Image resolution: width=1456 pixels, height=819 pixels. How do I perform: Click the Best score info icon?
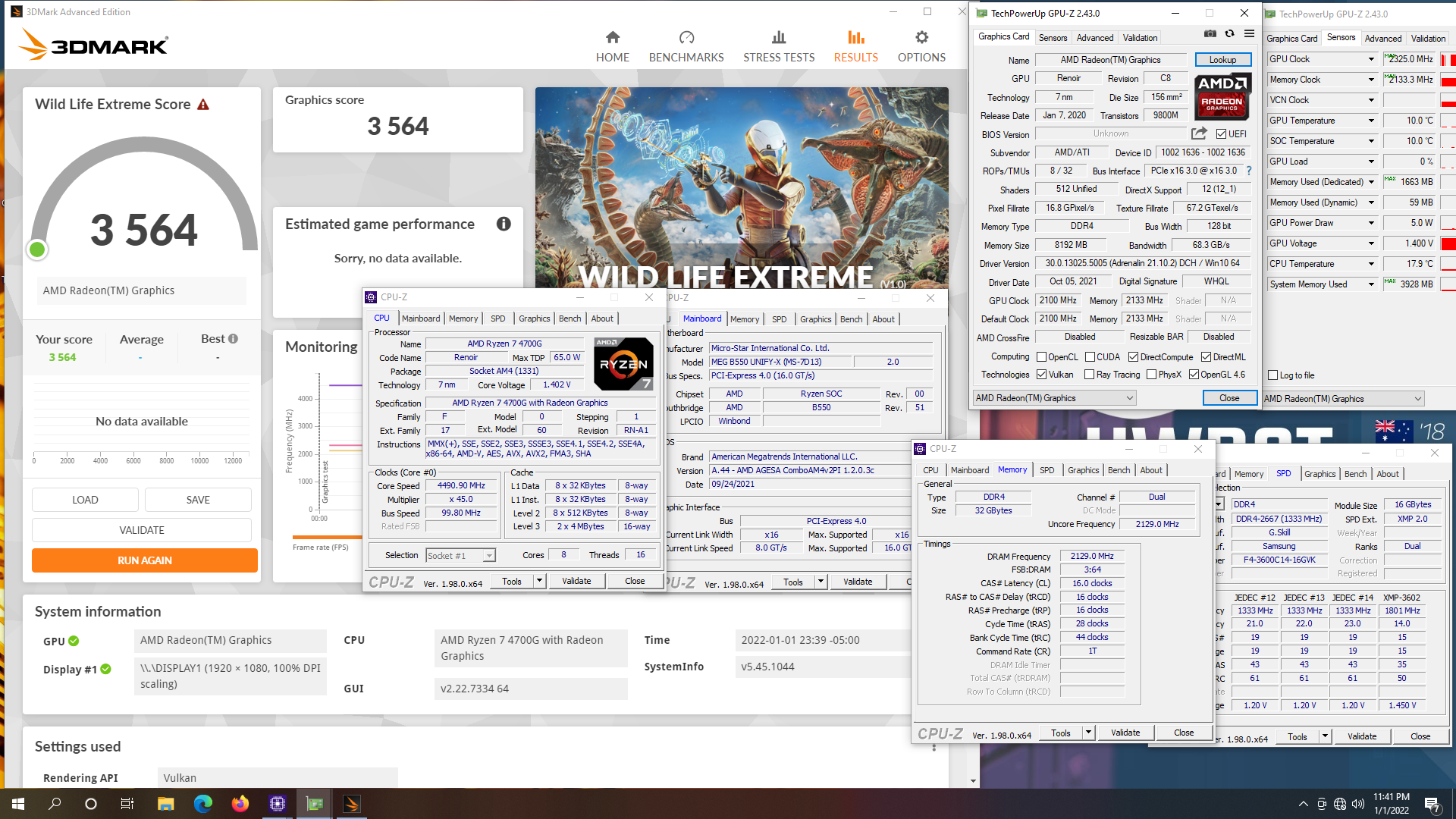pyautogui.click(x=233, y=339)
